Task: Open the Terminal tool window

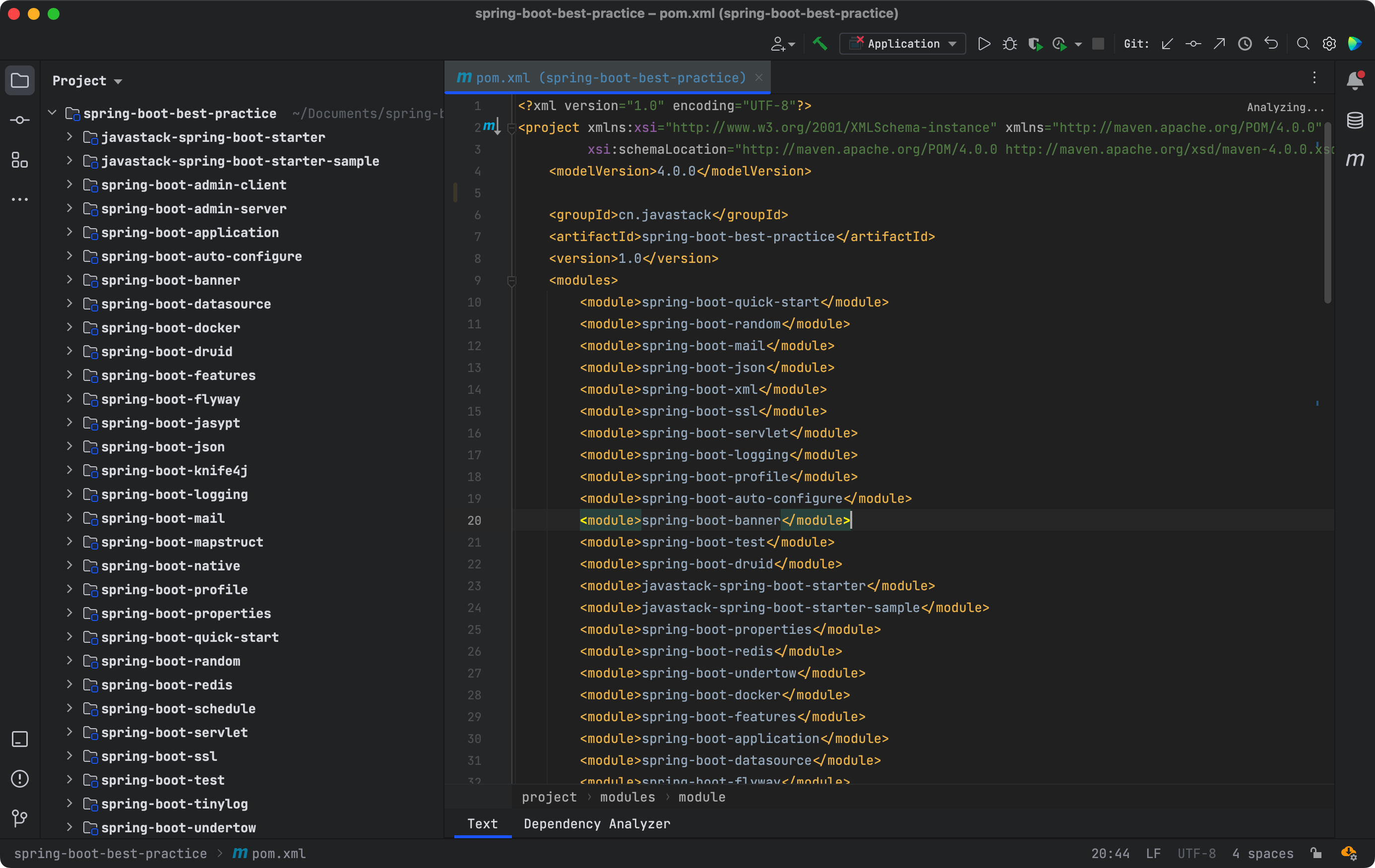Action: (20, 740)
